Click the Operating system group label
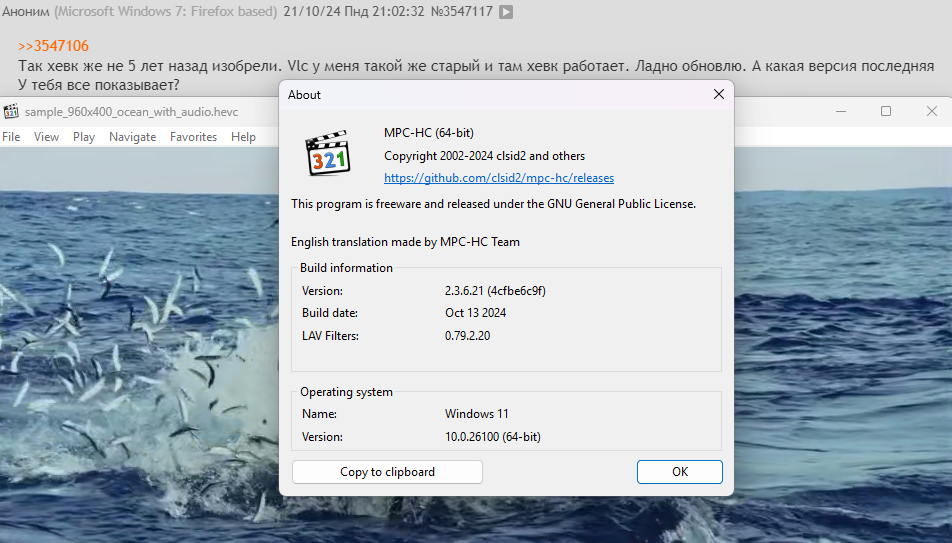The image size is (952, 543). [346, 392]
